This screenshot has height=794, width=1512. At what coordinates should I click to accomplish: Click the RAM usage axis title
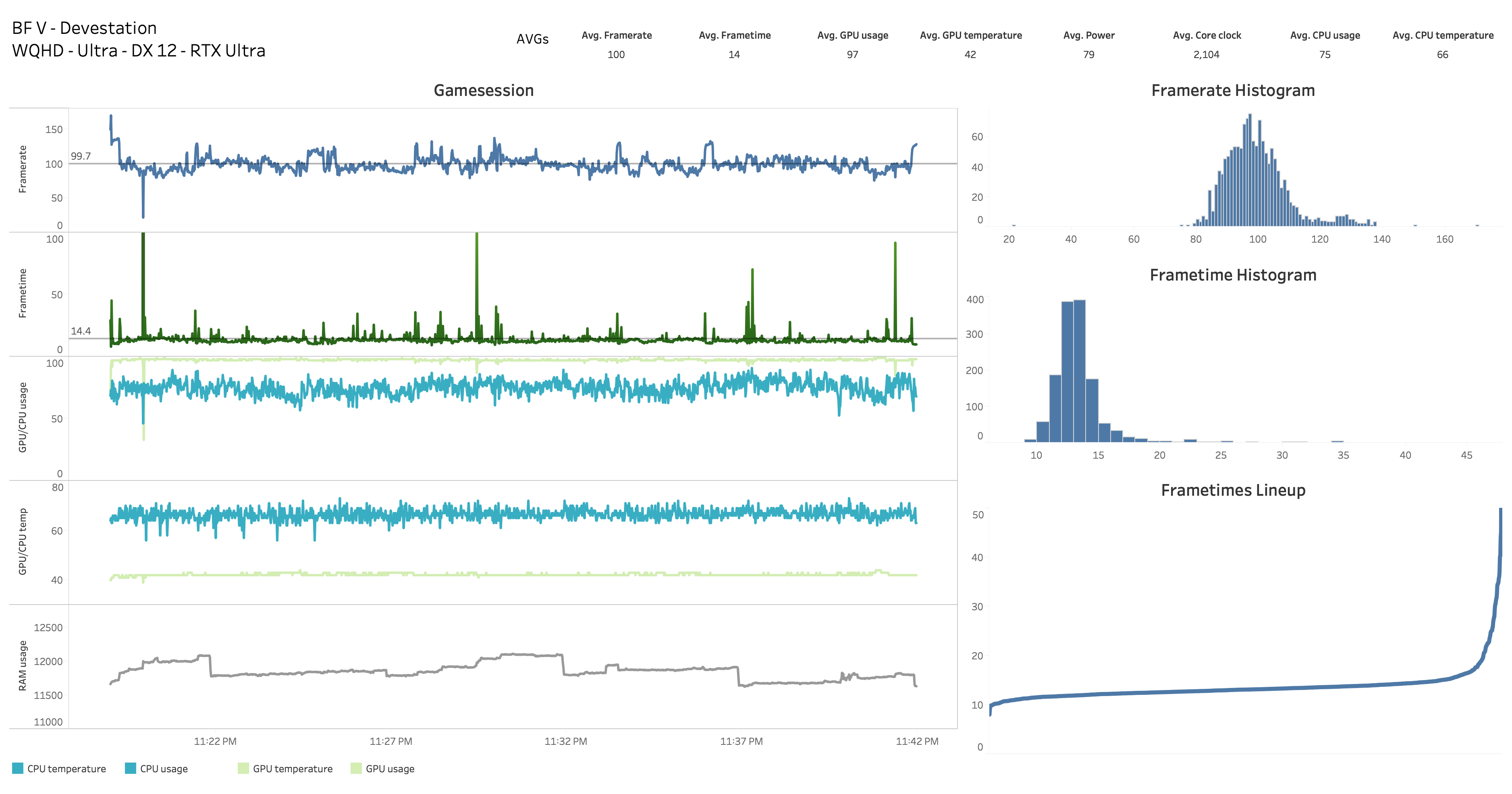[22, 665]
